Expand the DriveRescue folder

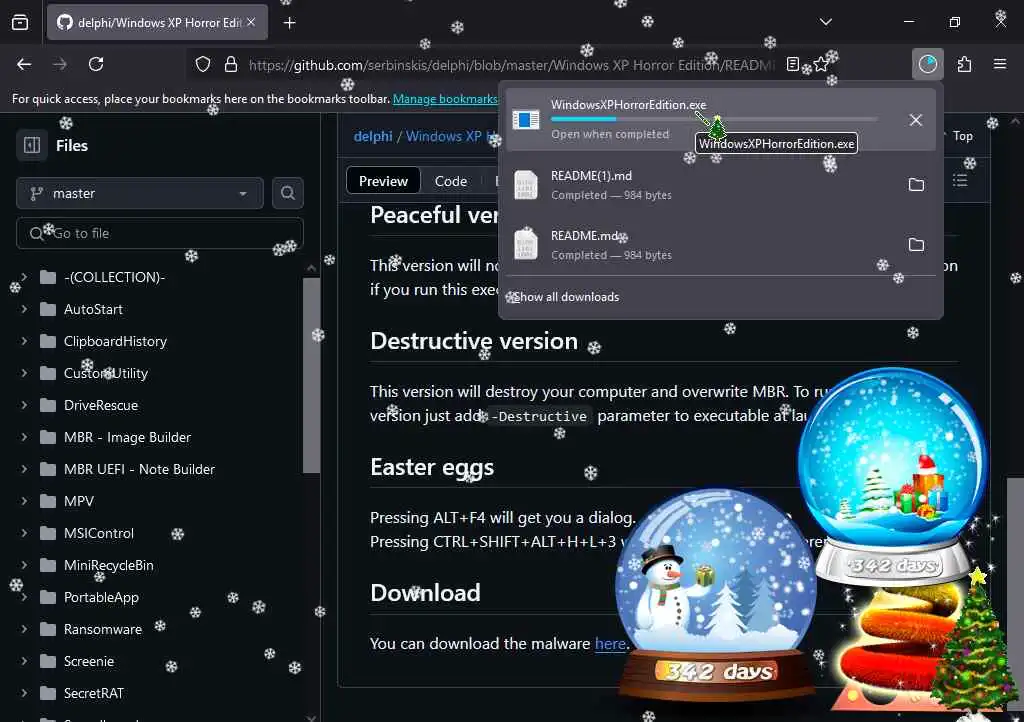(24, 405)
